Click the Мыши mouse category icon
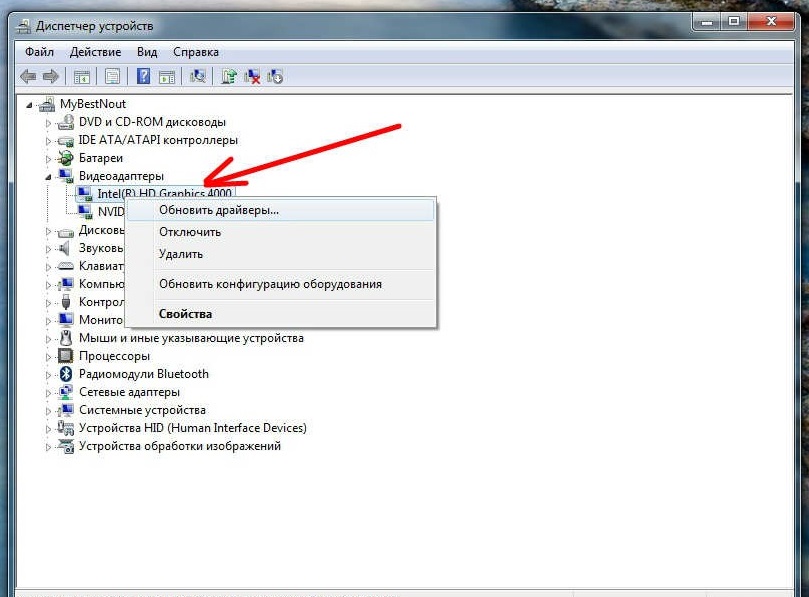The width and height of the screenshot is (809, 597). pos(66,338)
